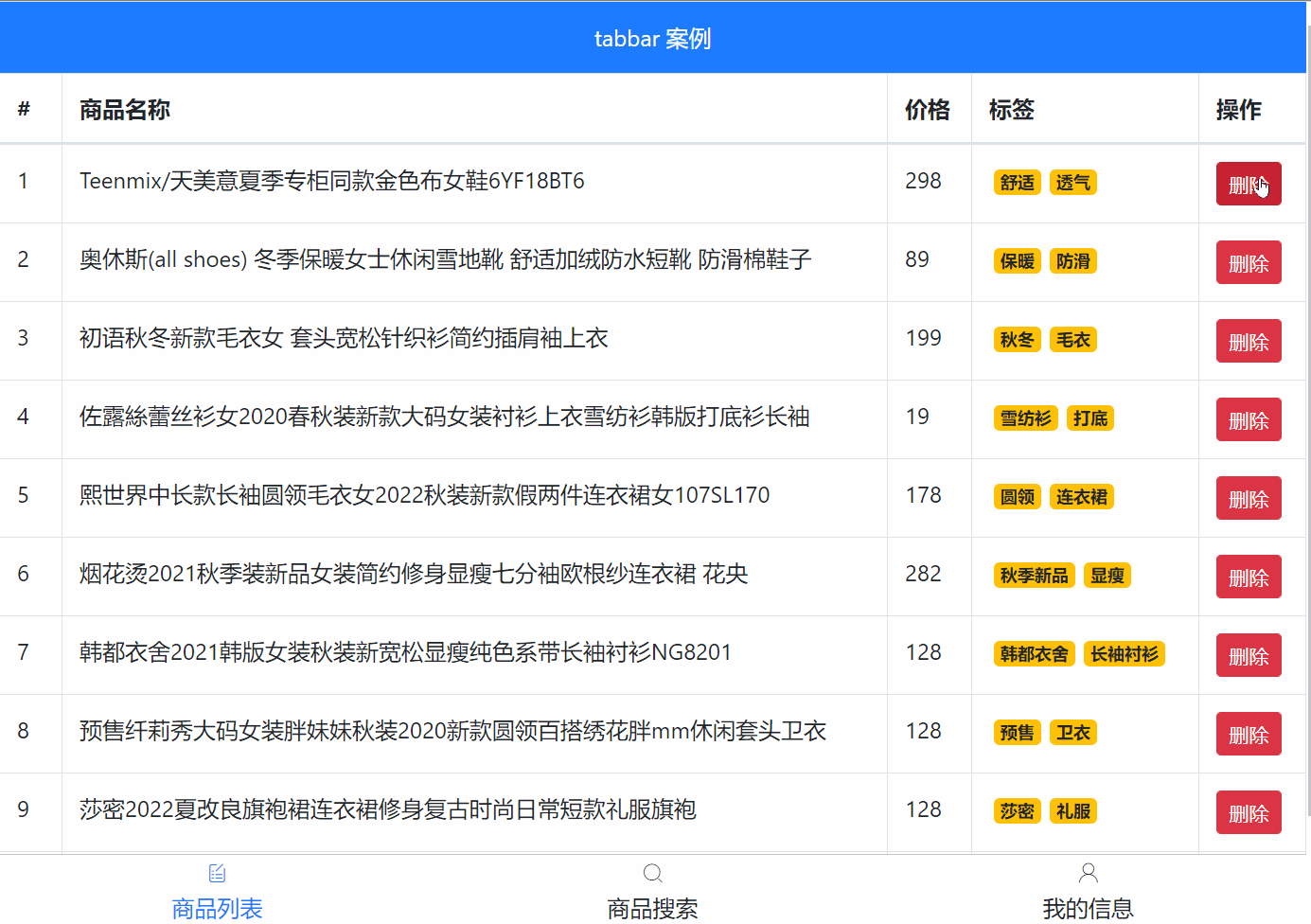
Task: Select product name 奥休斯(all shoes) 雪地靴
Action: [446, 259]
